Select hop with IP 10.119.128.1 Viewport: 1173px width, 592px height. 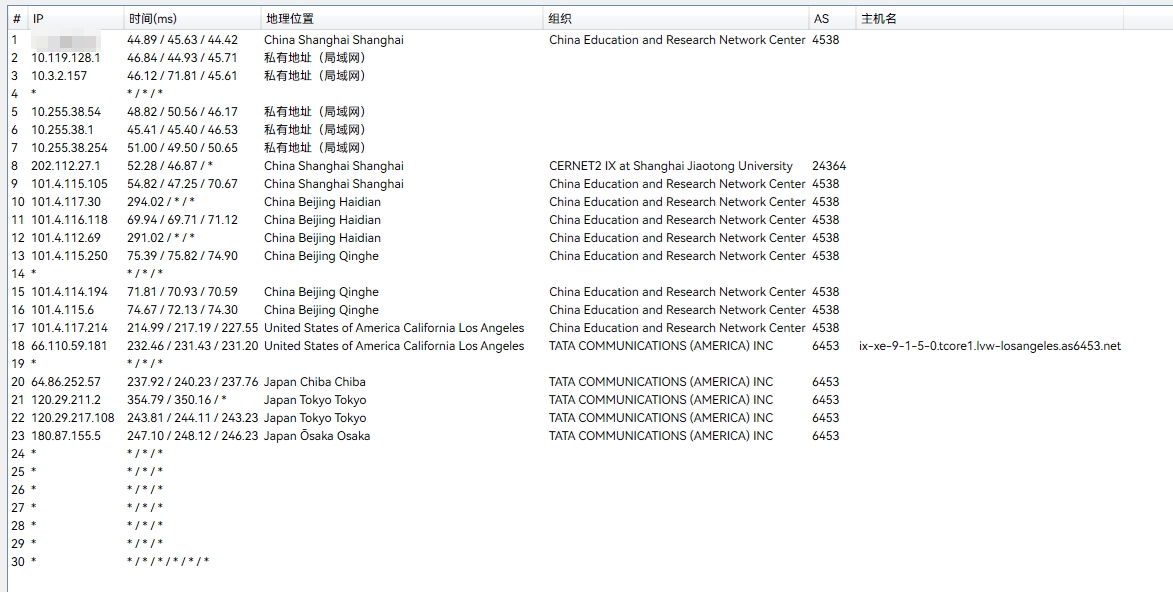tap(65, 58)
